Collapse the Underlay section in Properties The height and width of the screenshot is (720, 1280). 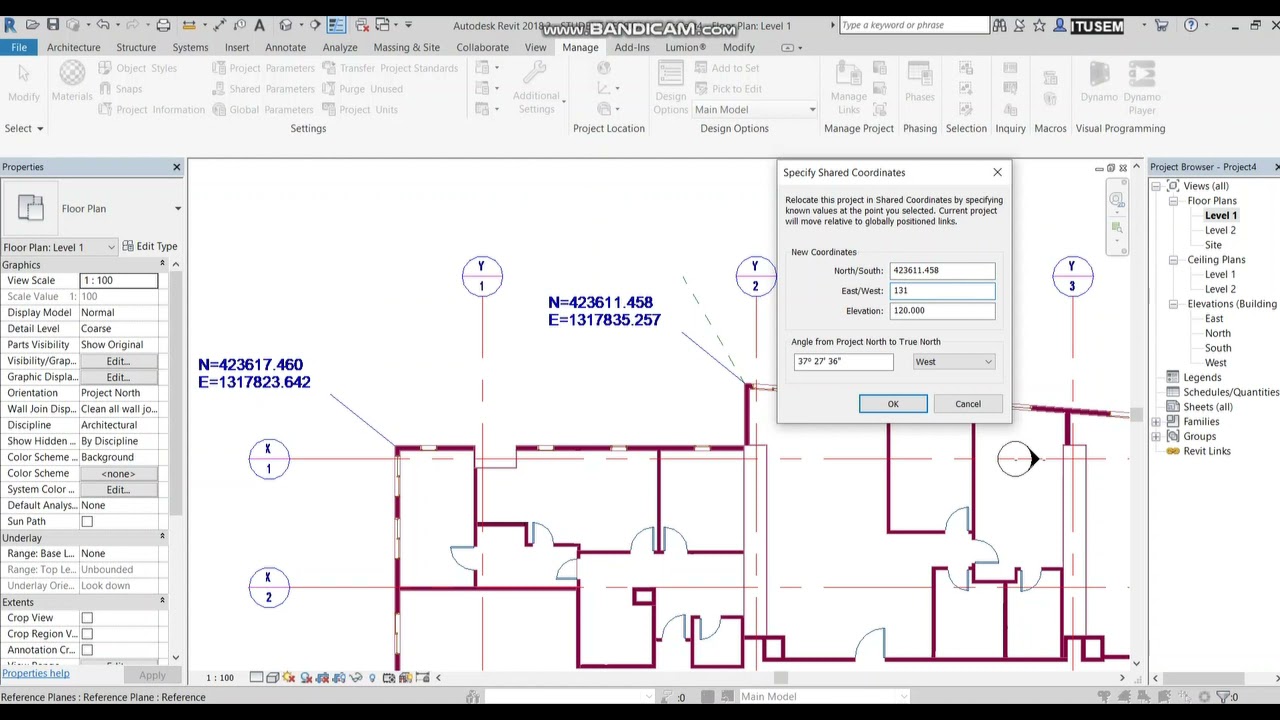pyautogui.click(x=162, y=537)
